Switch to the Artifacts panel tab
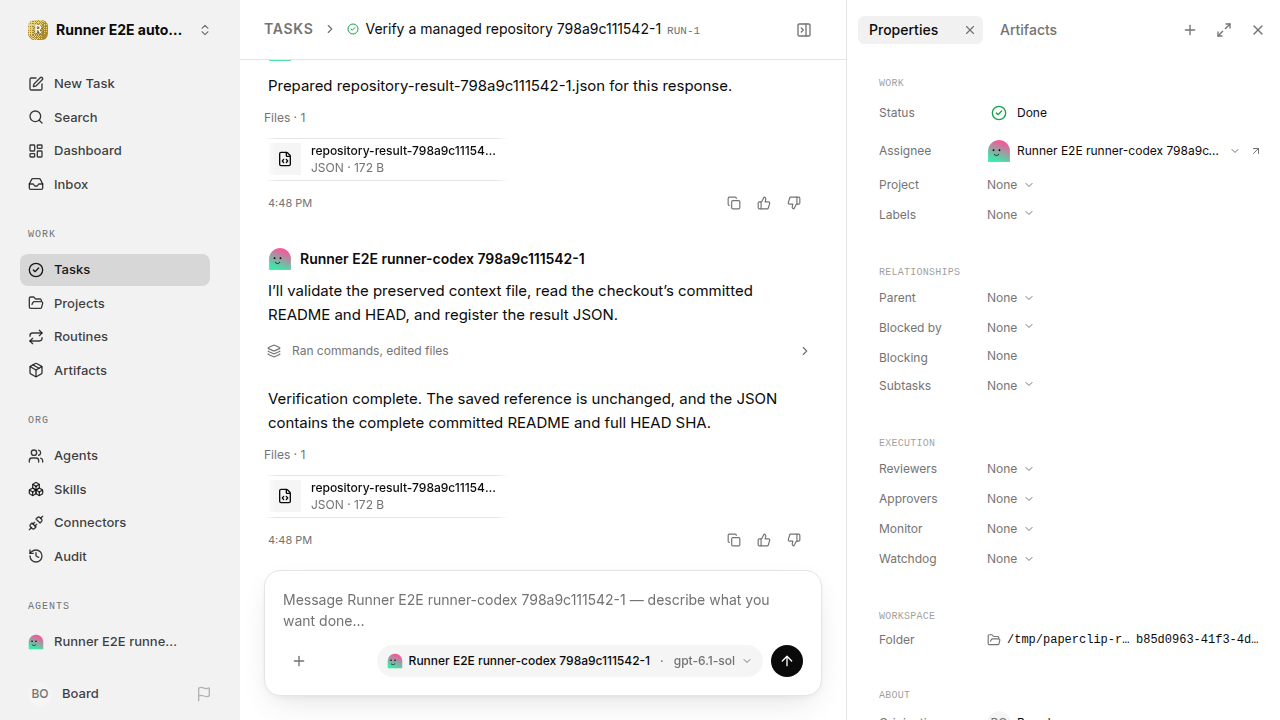This screenshot has height=720, width=1280. 1028,30
